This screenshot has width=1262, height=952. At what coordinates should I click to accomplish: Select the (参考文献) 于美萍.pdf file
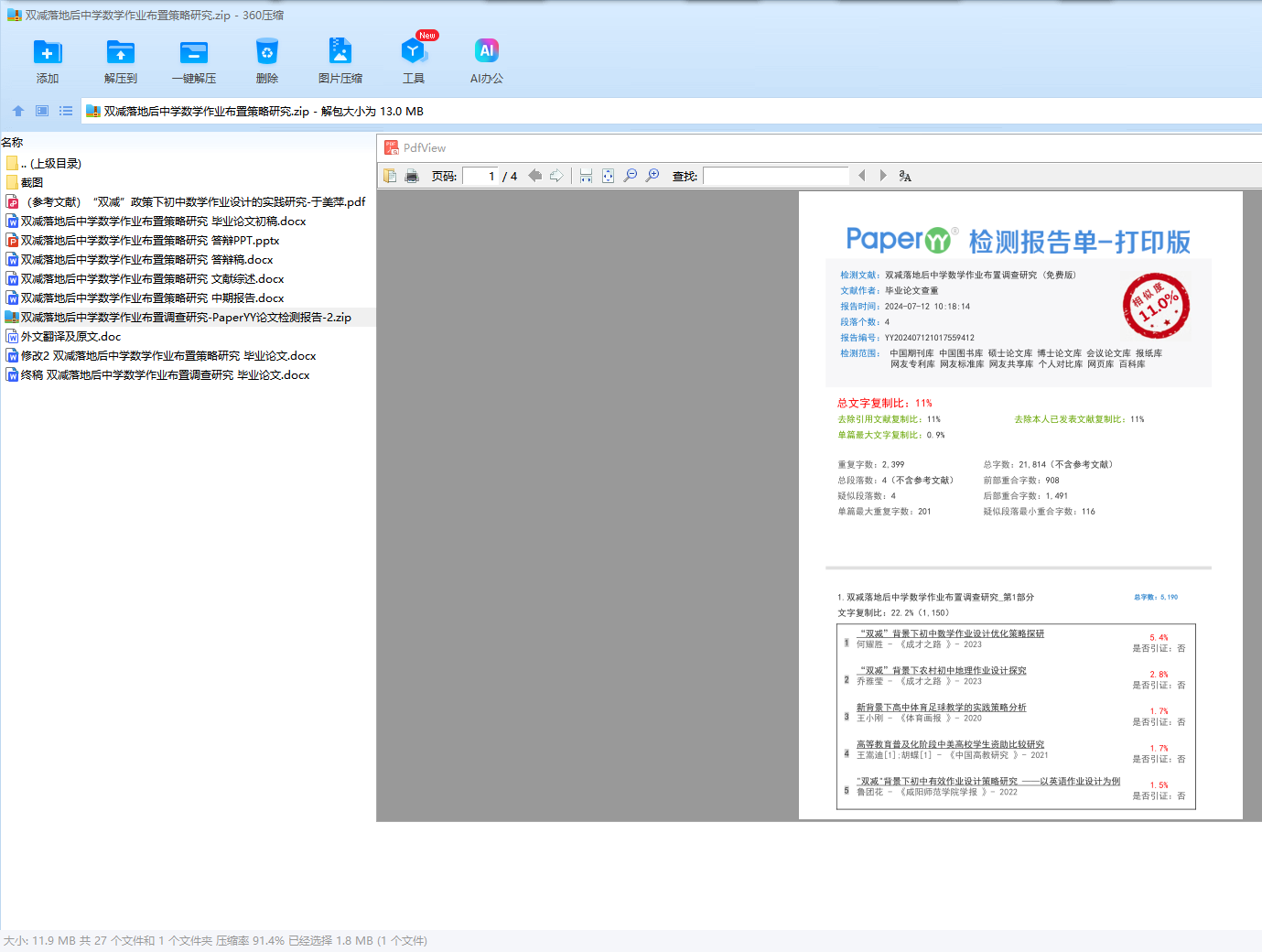click(x=186, y=202)
